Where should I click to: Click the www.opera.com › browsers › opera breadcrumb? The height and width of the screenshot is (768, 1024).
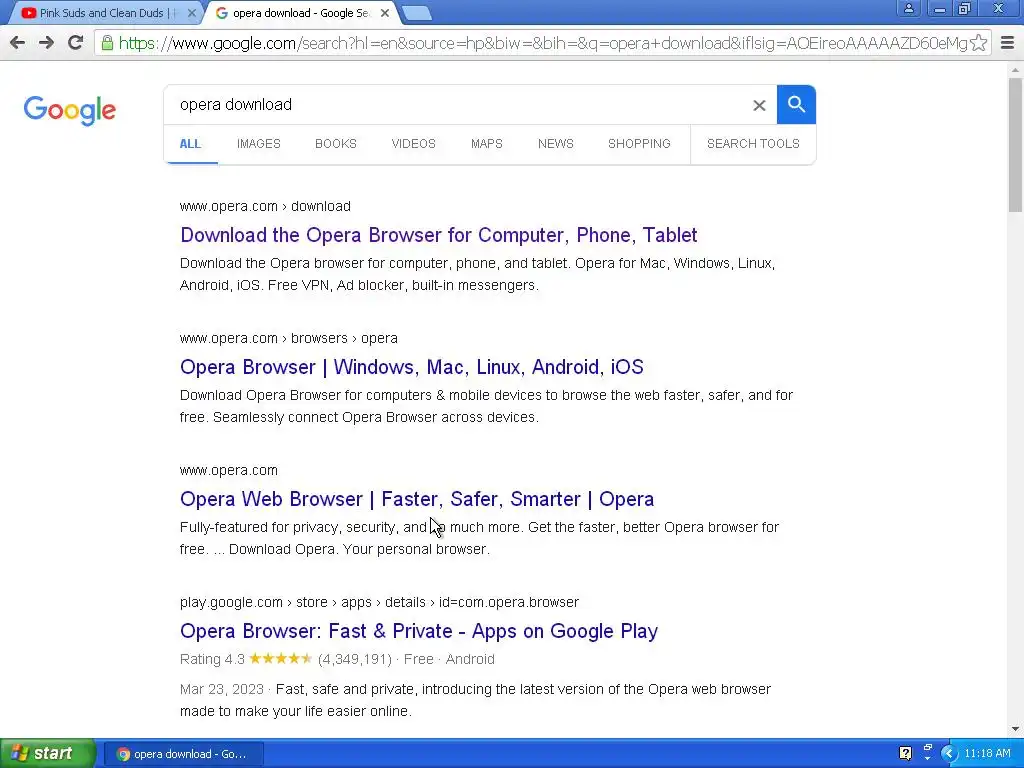289,338
